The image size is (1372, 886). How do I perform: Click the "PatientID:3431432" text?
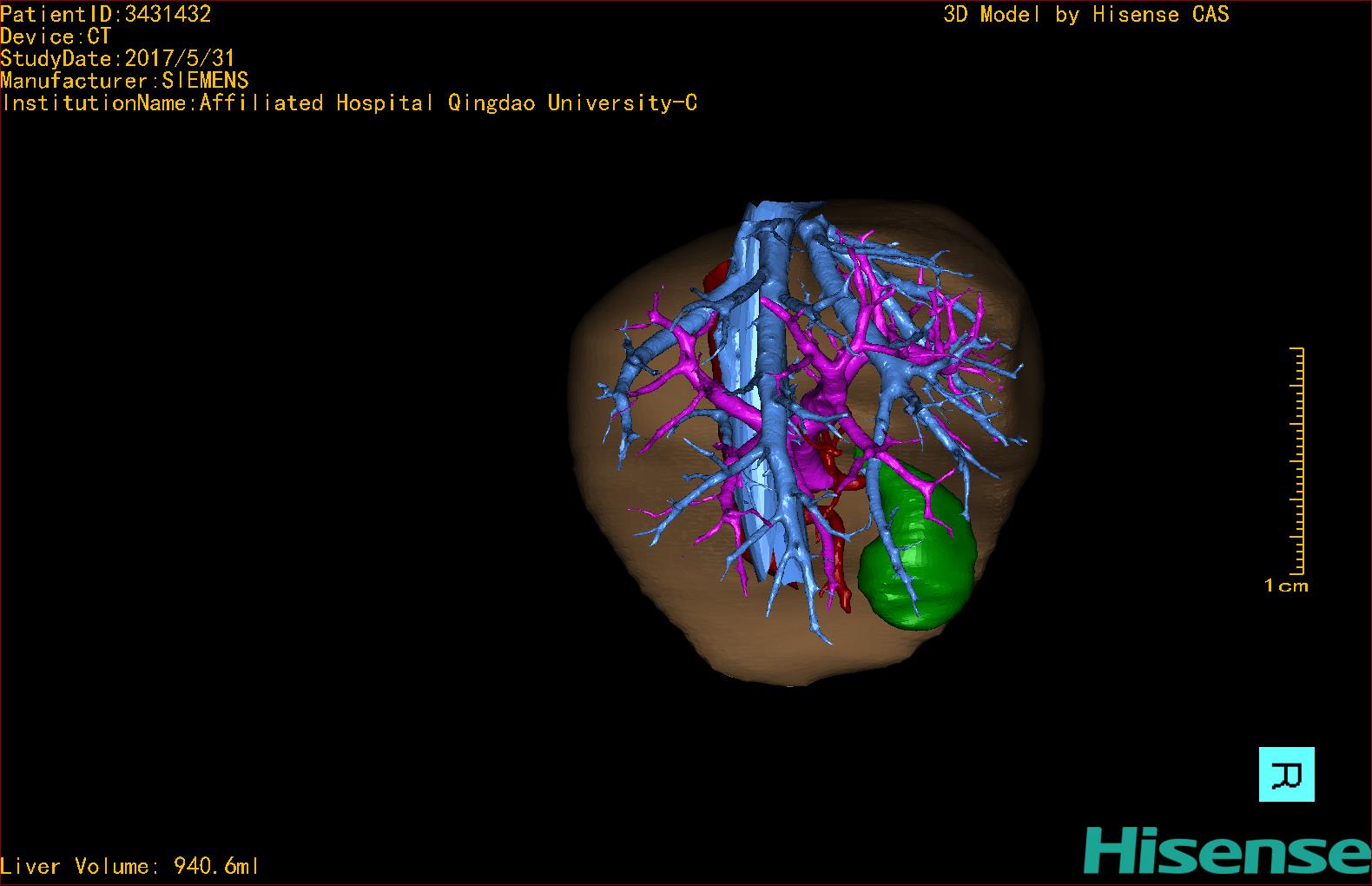click(106, 14)
